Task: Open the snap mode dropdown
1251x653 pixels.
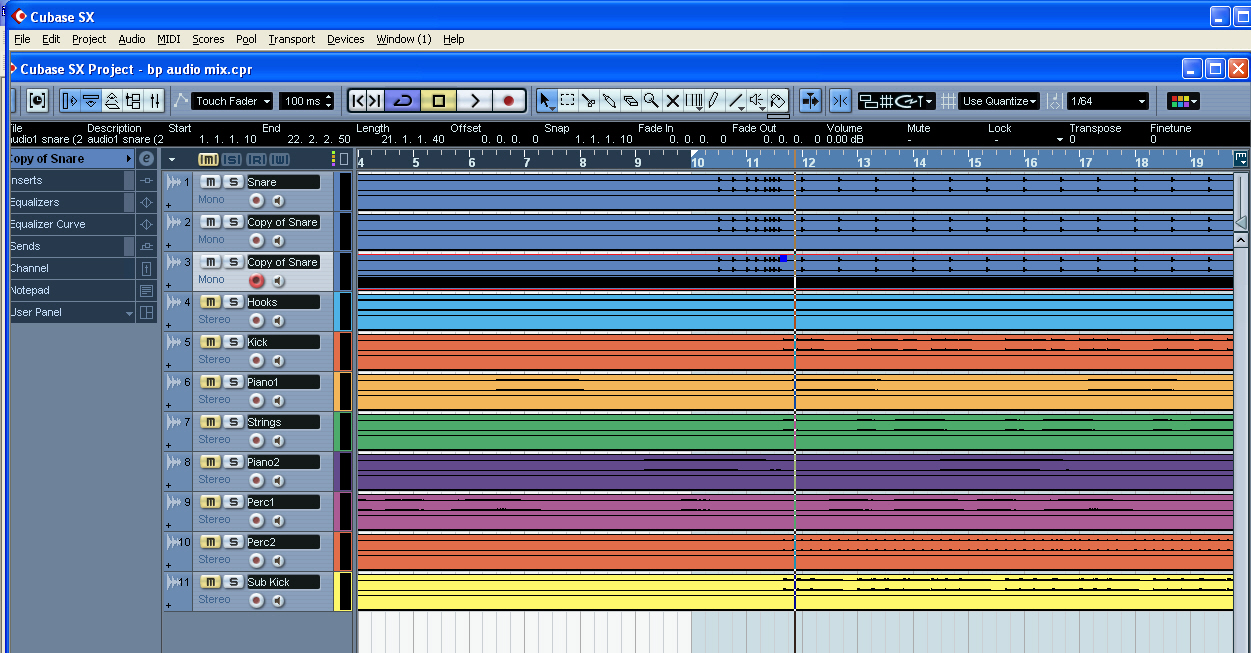Action: (x=895, y=101)
